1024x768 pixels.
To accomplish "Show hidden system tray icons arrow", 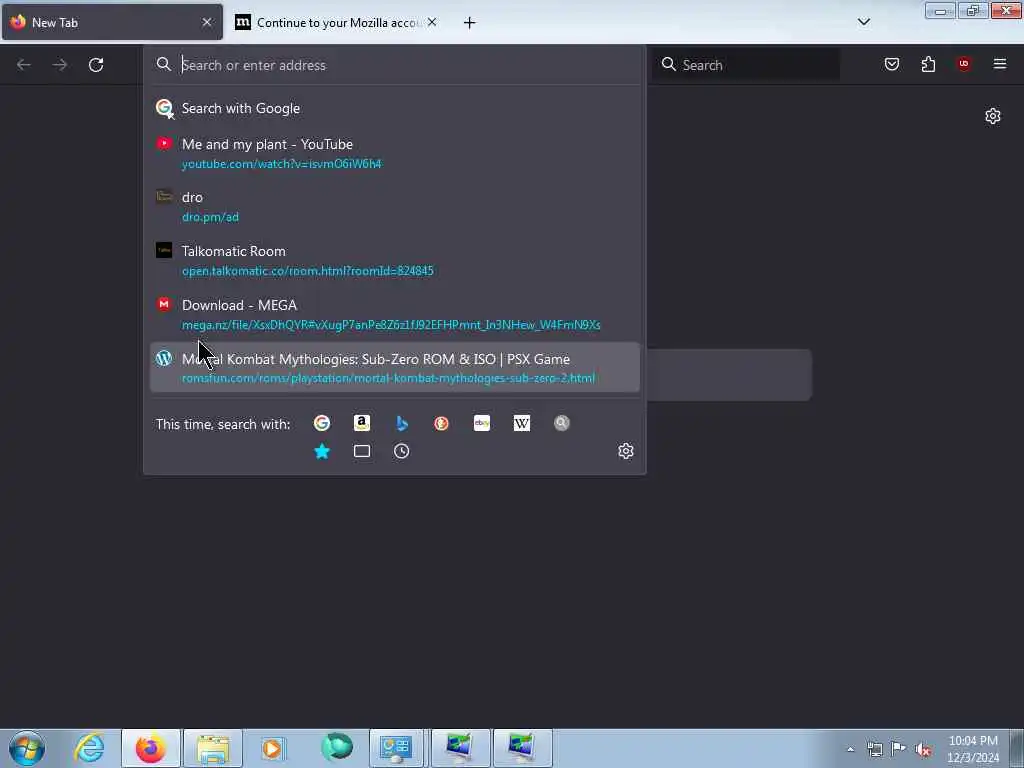I will (x=850, y=749).
